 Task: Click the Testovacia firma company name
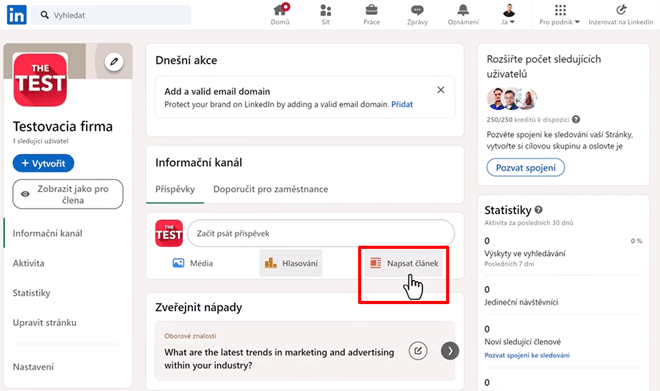coord(63,126)
